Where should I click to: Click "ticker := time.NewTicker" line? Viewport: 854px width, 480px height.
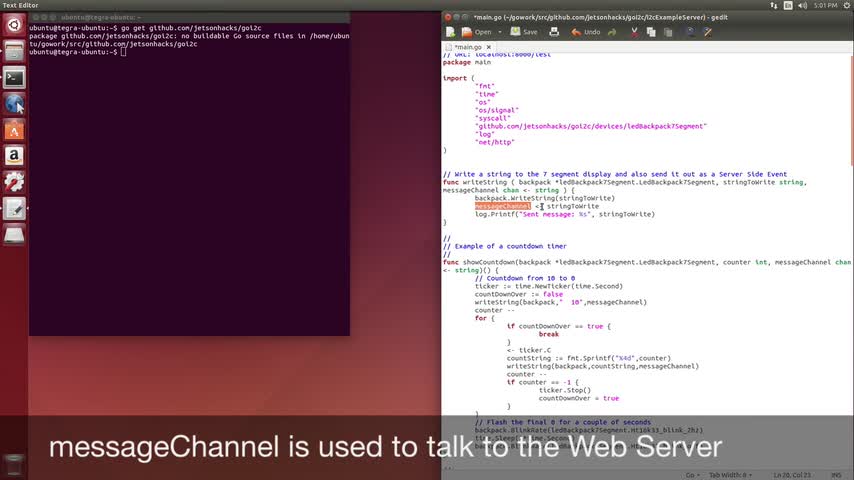(548, 286)
